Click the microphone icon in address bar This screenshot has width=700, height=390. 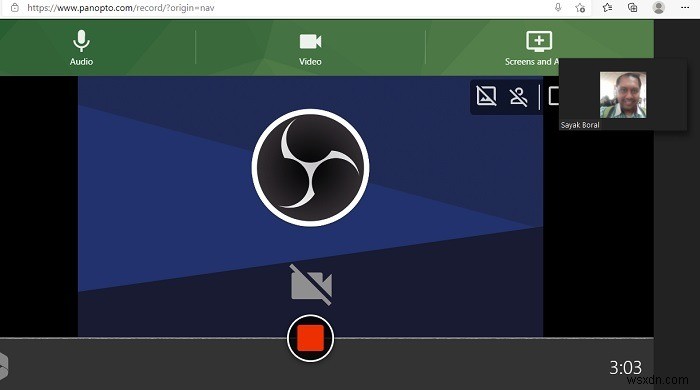(558, 7)
